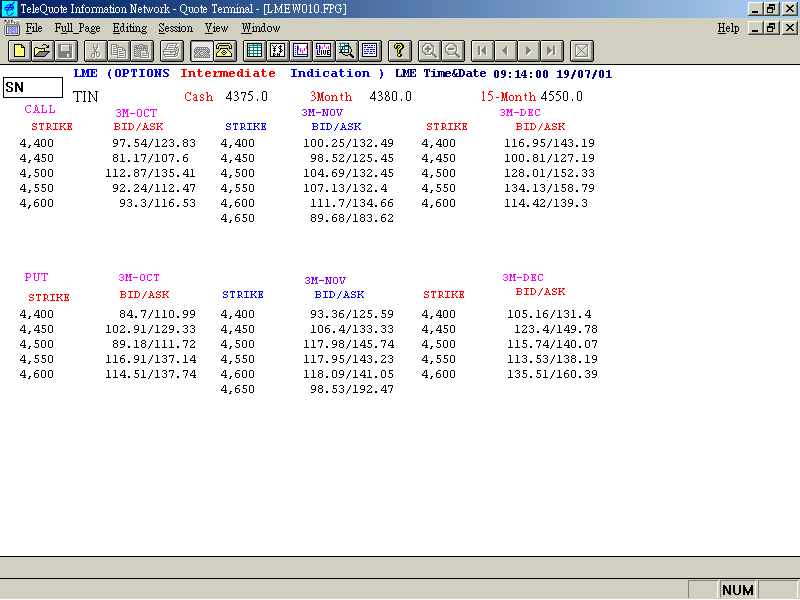Open the Session menu

pos(176,28)
